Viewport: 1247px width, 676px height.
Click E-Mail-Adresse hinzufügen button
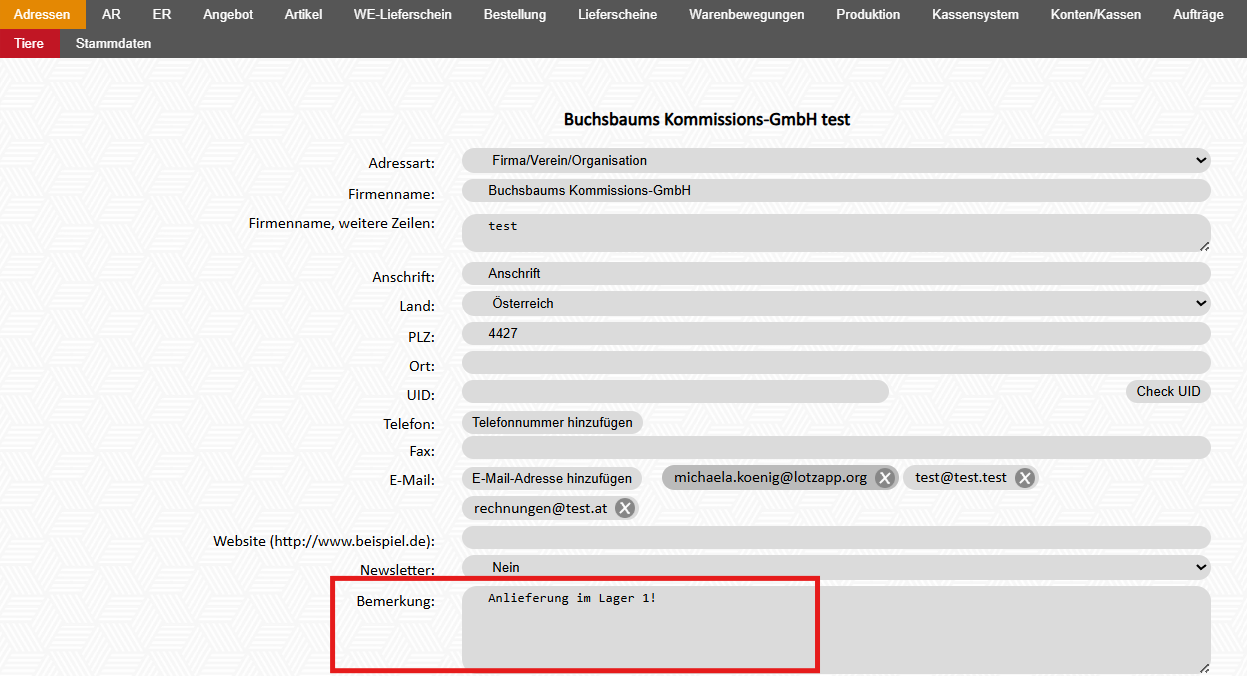552,478
